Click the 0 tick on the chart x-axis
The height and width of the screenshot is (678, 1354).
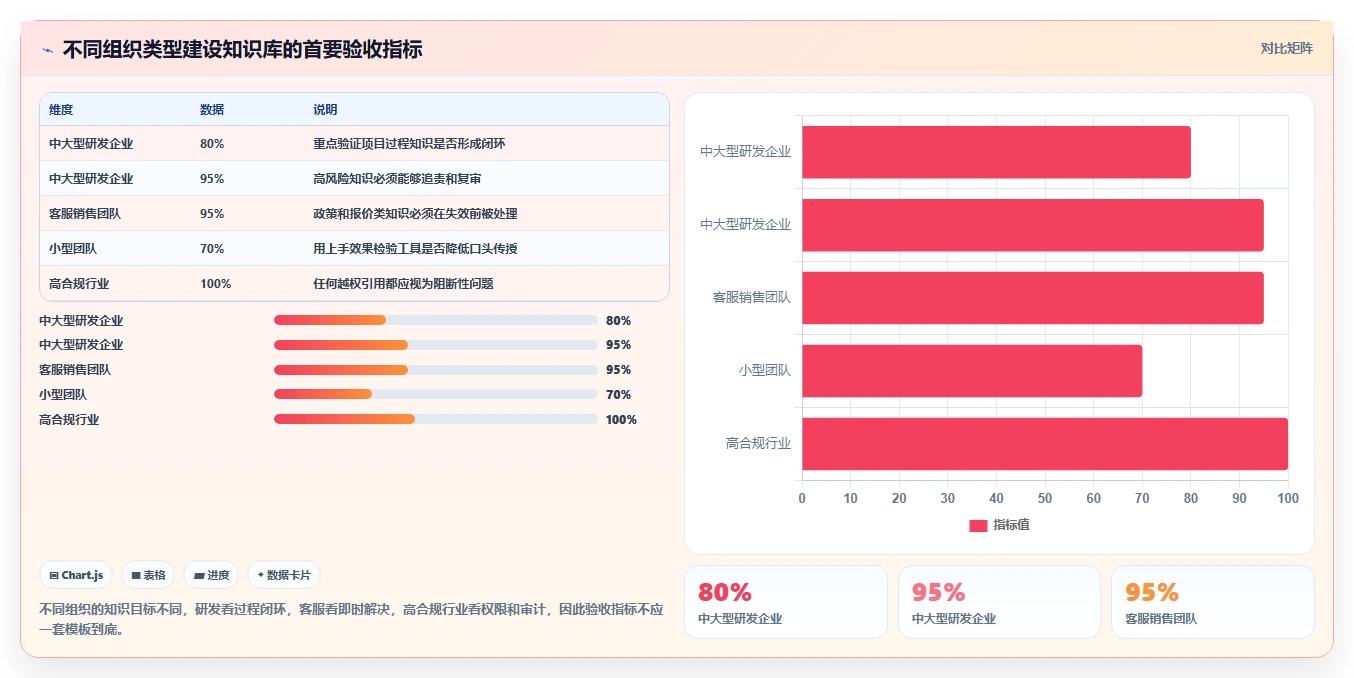tap(802, 498)
